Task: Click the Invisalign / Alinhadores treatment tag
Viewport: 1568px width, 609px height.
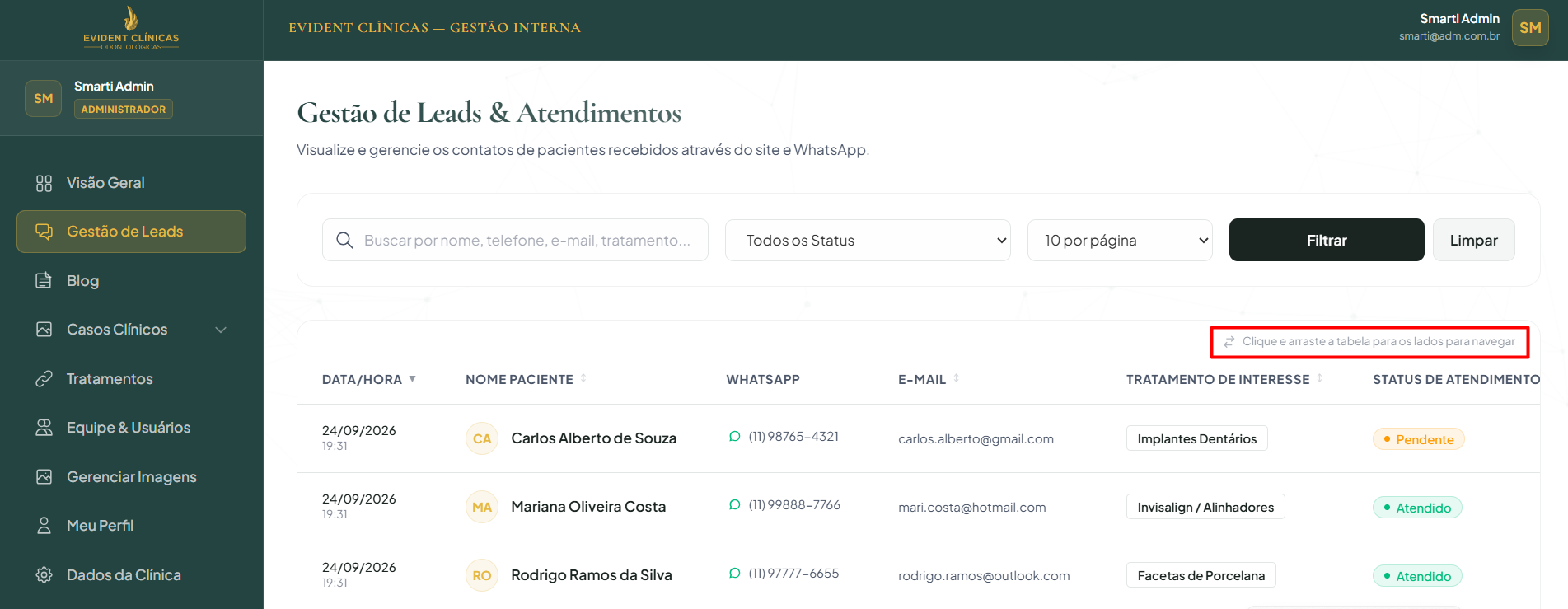Action: pyautogui.click(x=1205, y=507)
